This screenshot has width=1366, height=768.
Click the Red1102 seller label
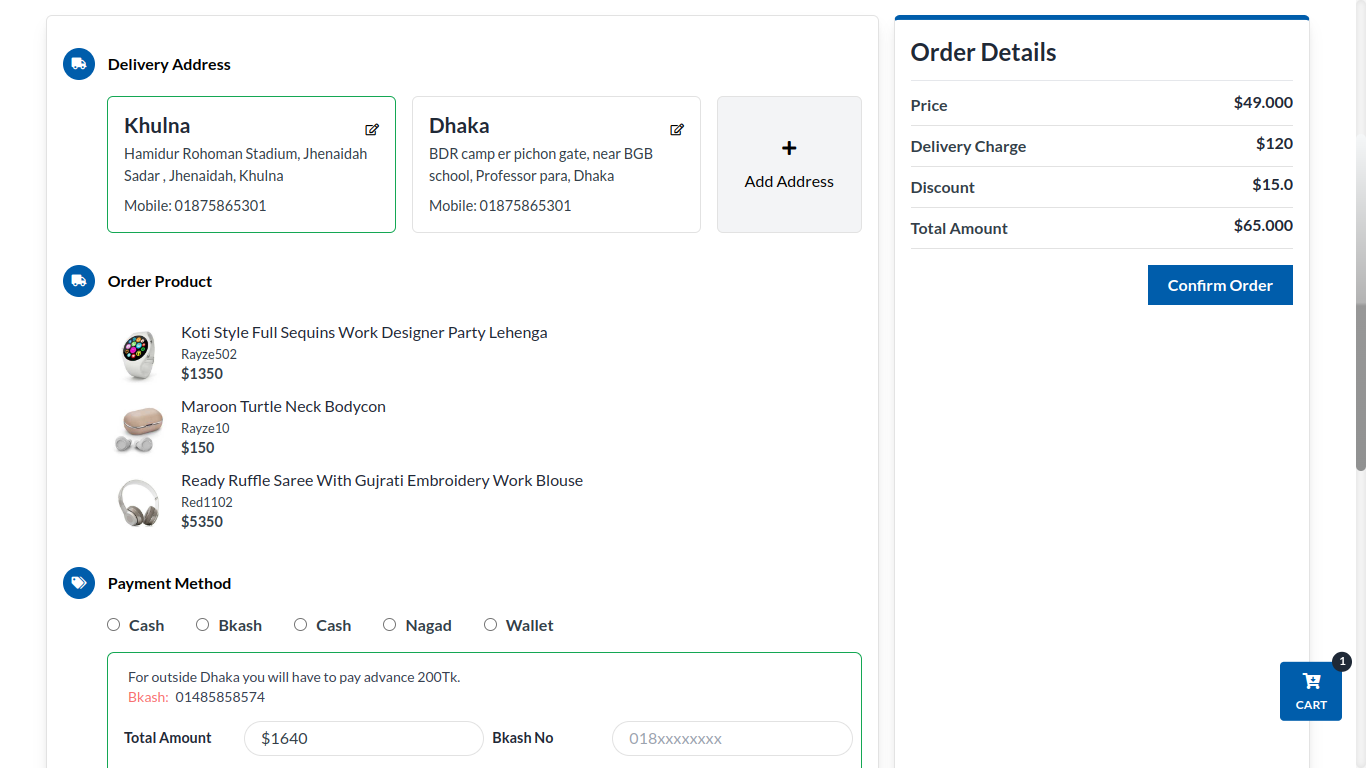point(207,502)
